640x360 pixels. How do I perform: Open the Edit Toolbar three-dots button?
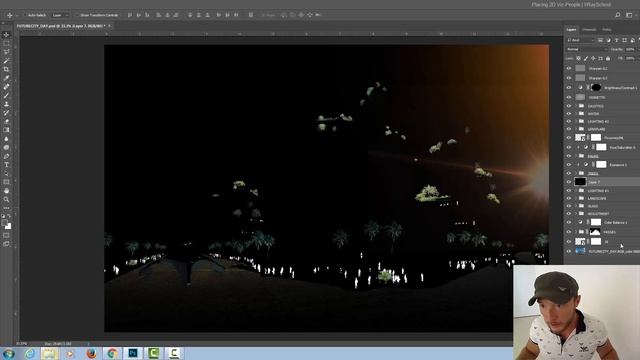6,208
